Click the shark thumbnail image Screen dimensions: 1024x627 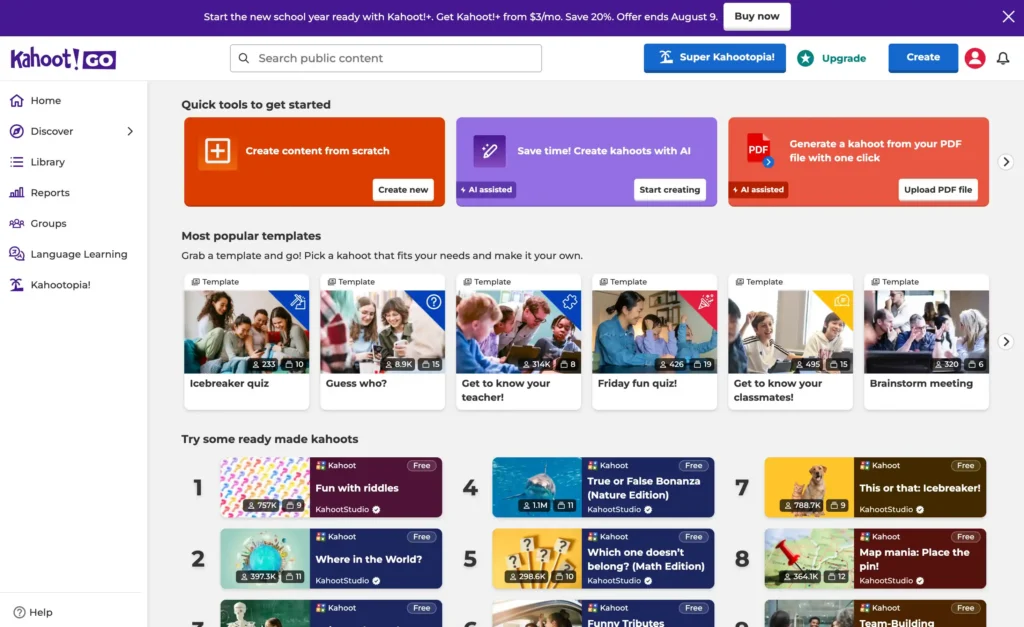coord(537,487)
